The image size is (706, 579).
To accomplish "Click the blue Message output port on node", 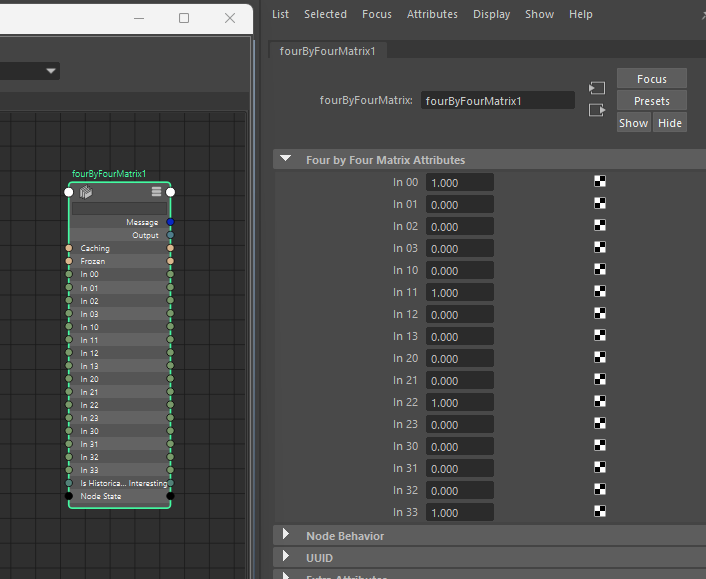I will tap(171, 222).
